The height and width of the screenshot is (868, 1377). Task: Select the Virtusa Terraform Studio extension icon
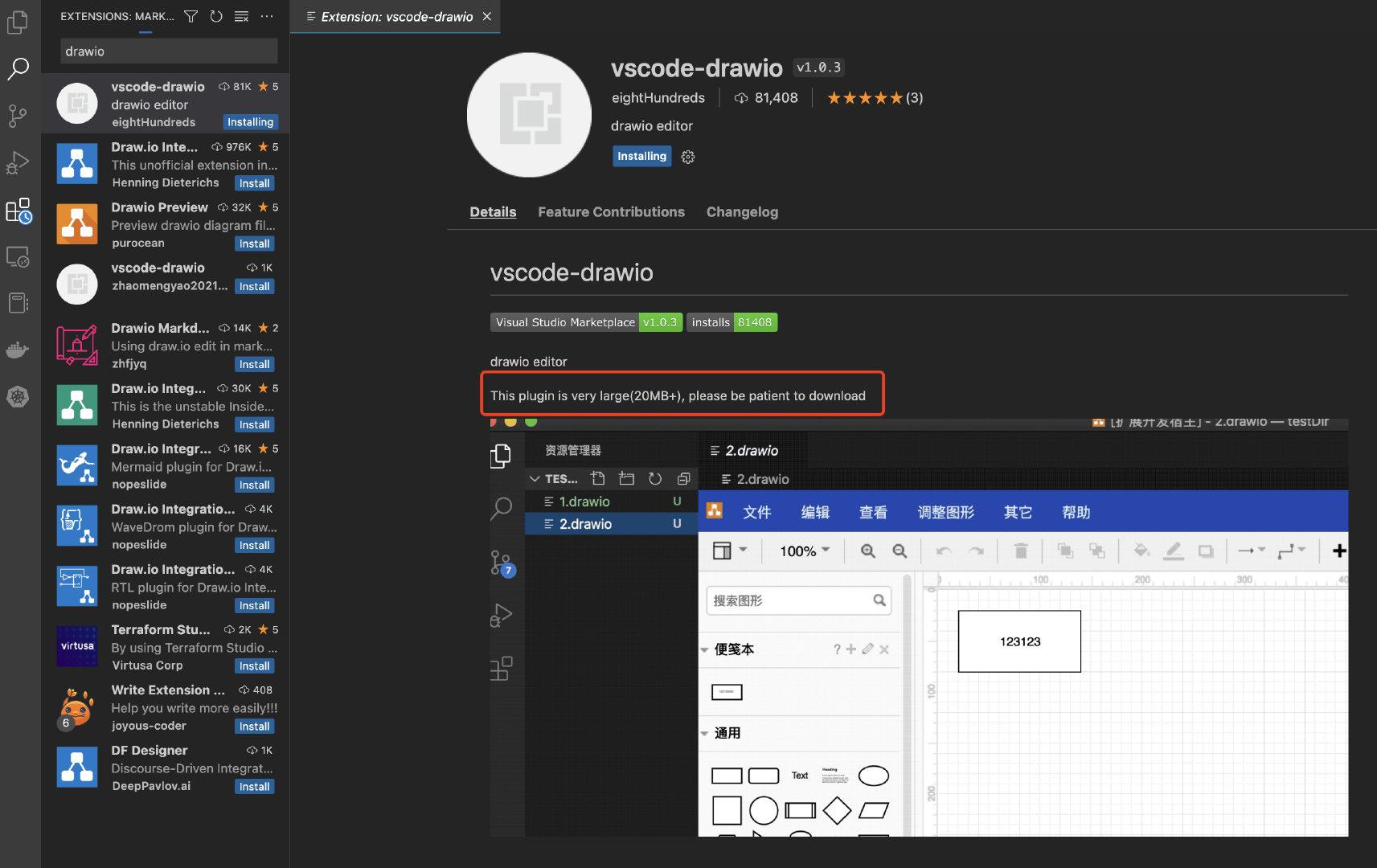[77, 645]
